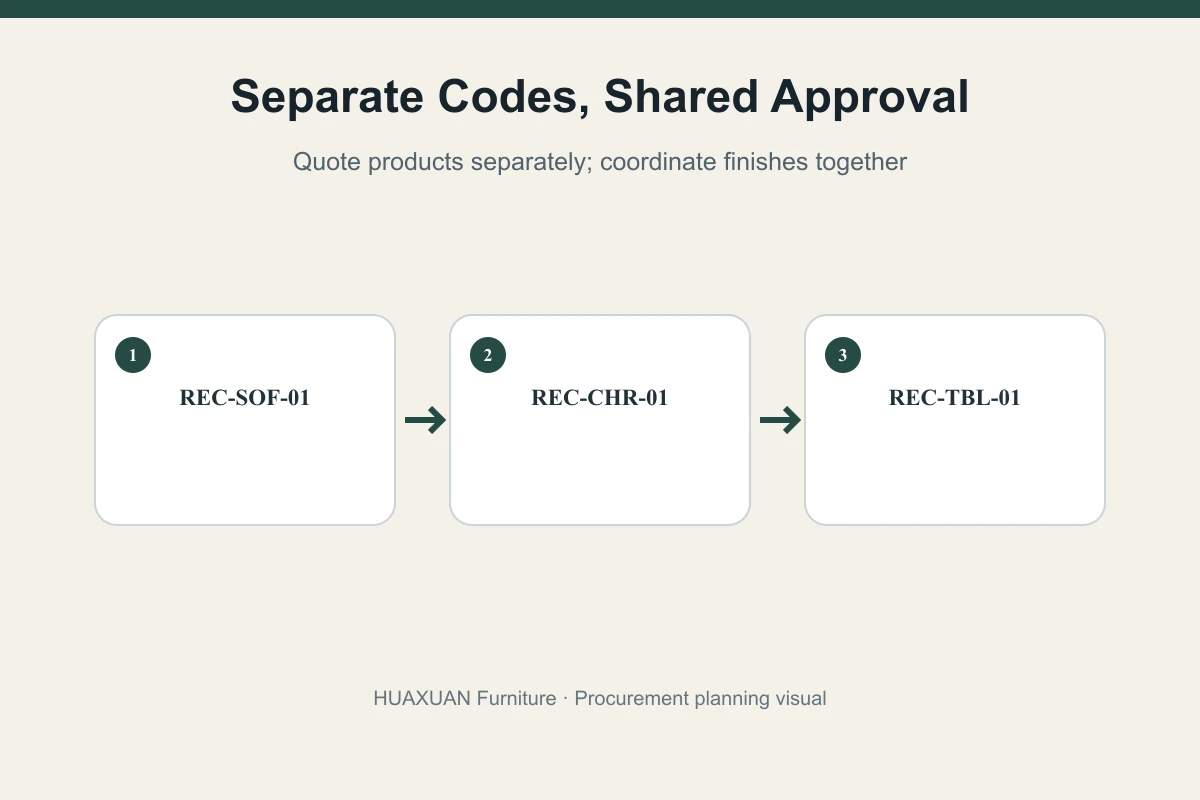Click the number 3 circle badge

pyautogui.click(x=843, y=355)
